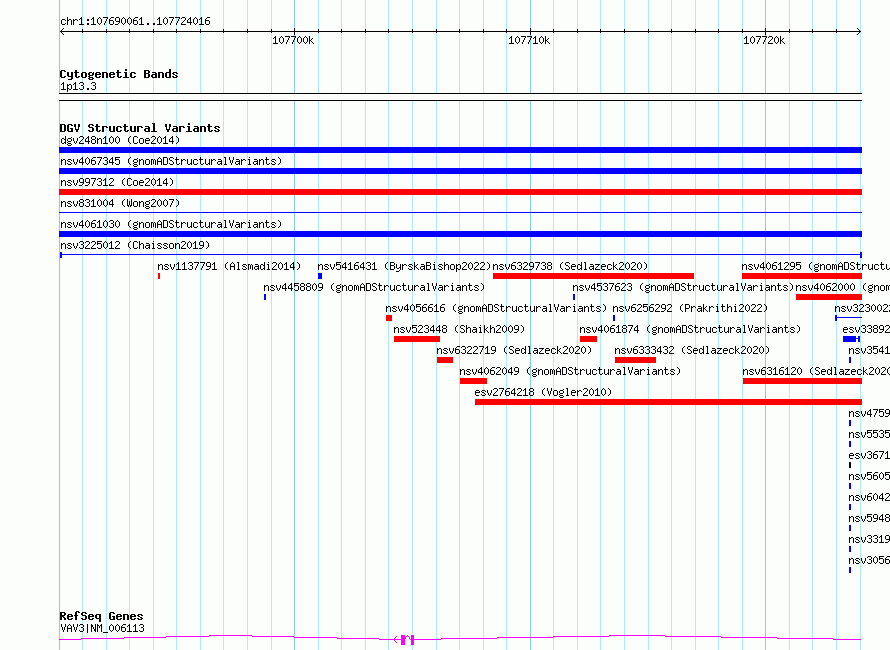Click the DGV Structural Variants track title

pos(140,128)
